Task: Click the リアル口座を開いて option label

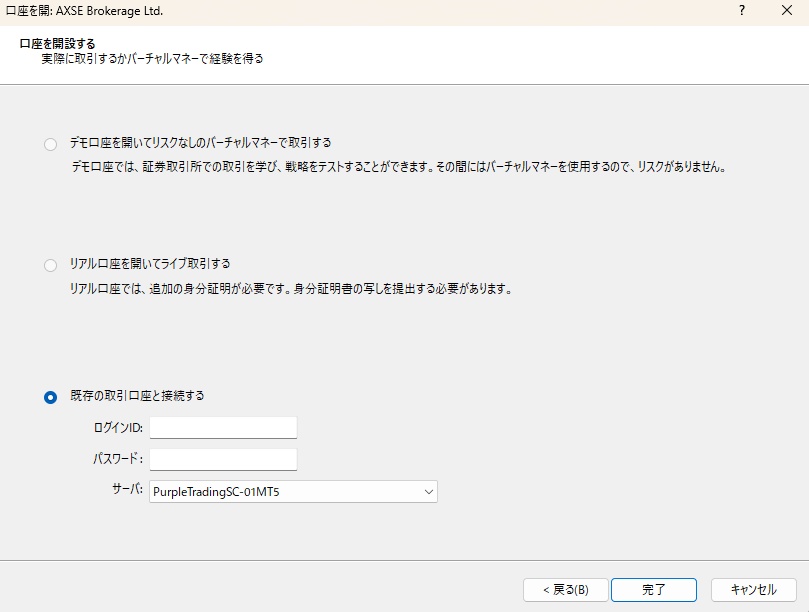Action: tap(150, 264)
